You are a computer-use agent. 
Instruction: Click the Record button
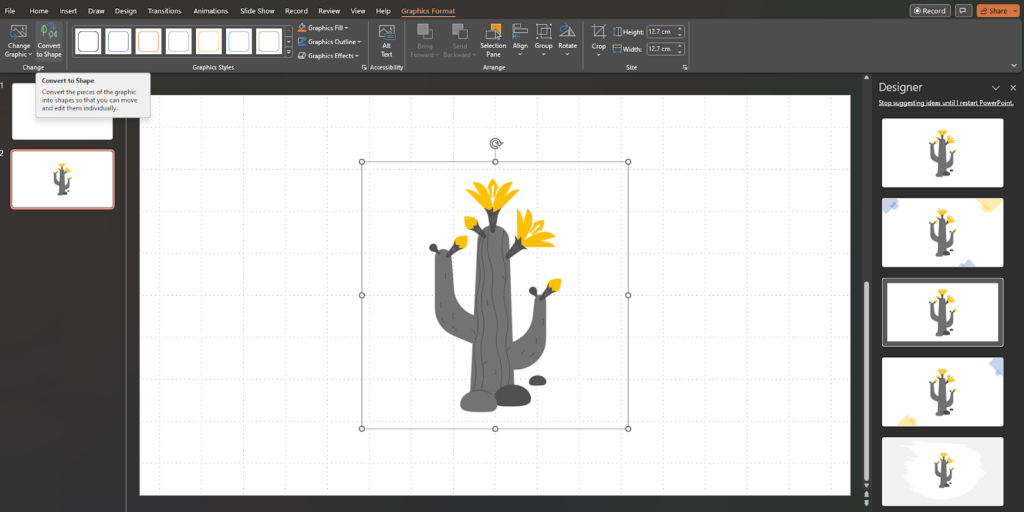930,11
